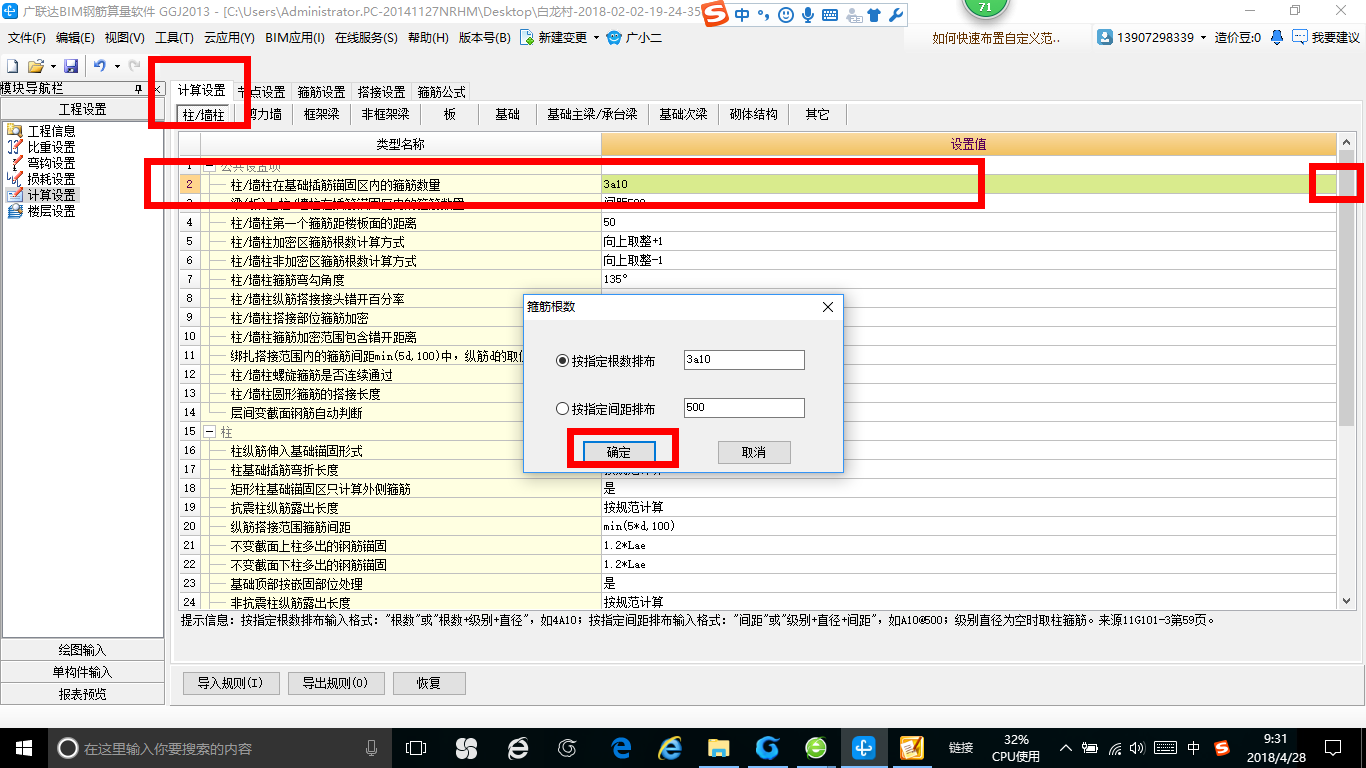Click the user account avatar icon

click(1105, 37)
